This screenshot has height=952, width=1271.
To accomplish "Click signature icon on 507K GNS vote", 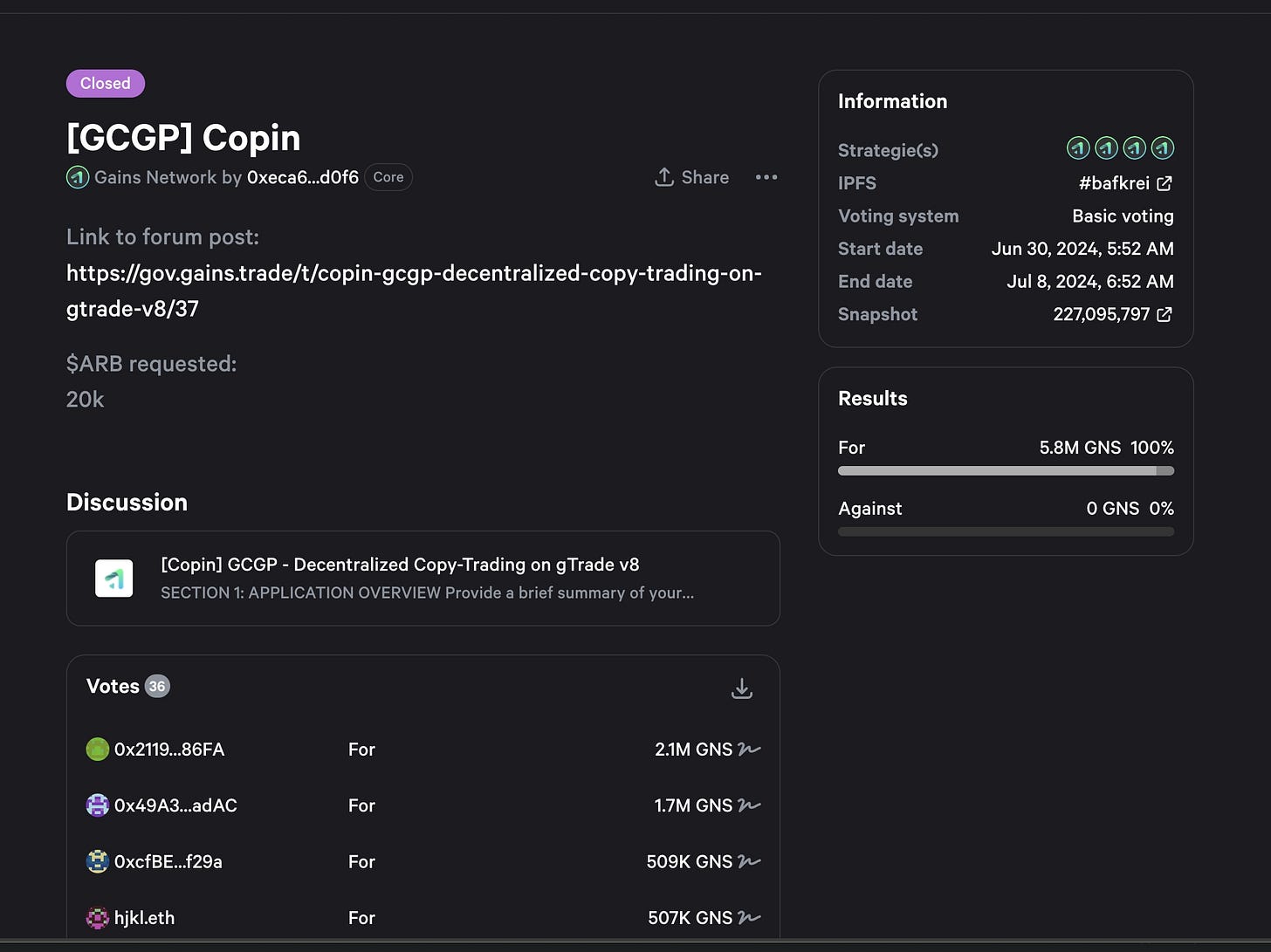I will tap(749, 918).
